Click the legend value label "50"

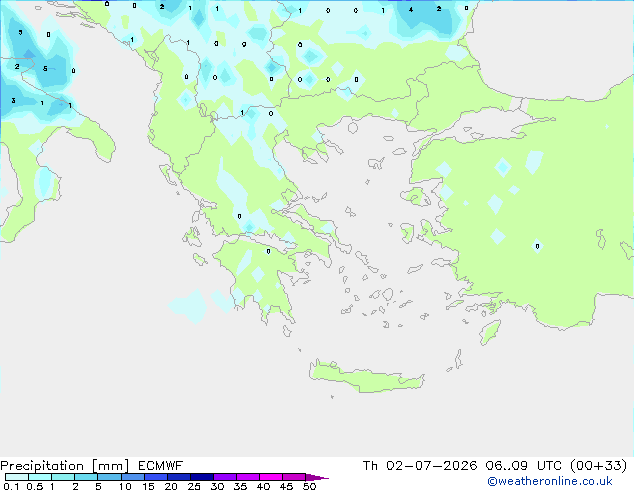310,486
